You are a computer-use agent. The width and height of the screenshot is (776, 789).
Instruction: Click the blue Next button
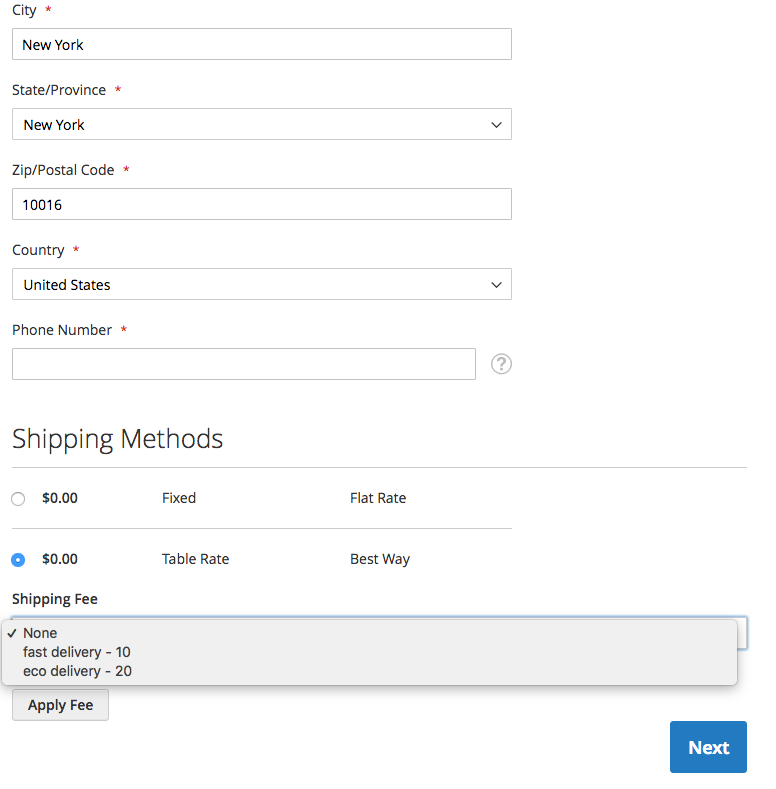[708, 747]
